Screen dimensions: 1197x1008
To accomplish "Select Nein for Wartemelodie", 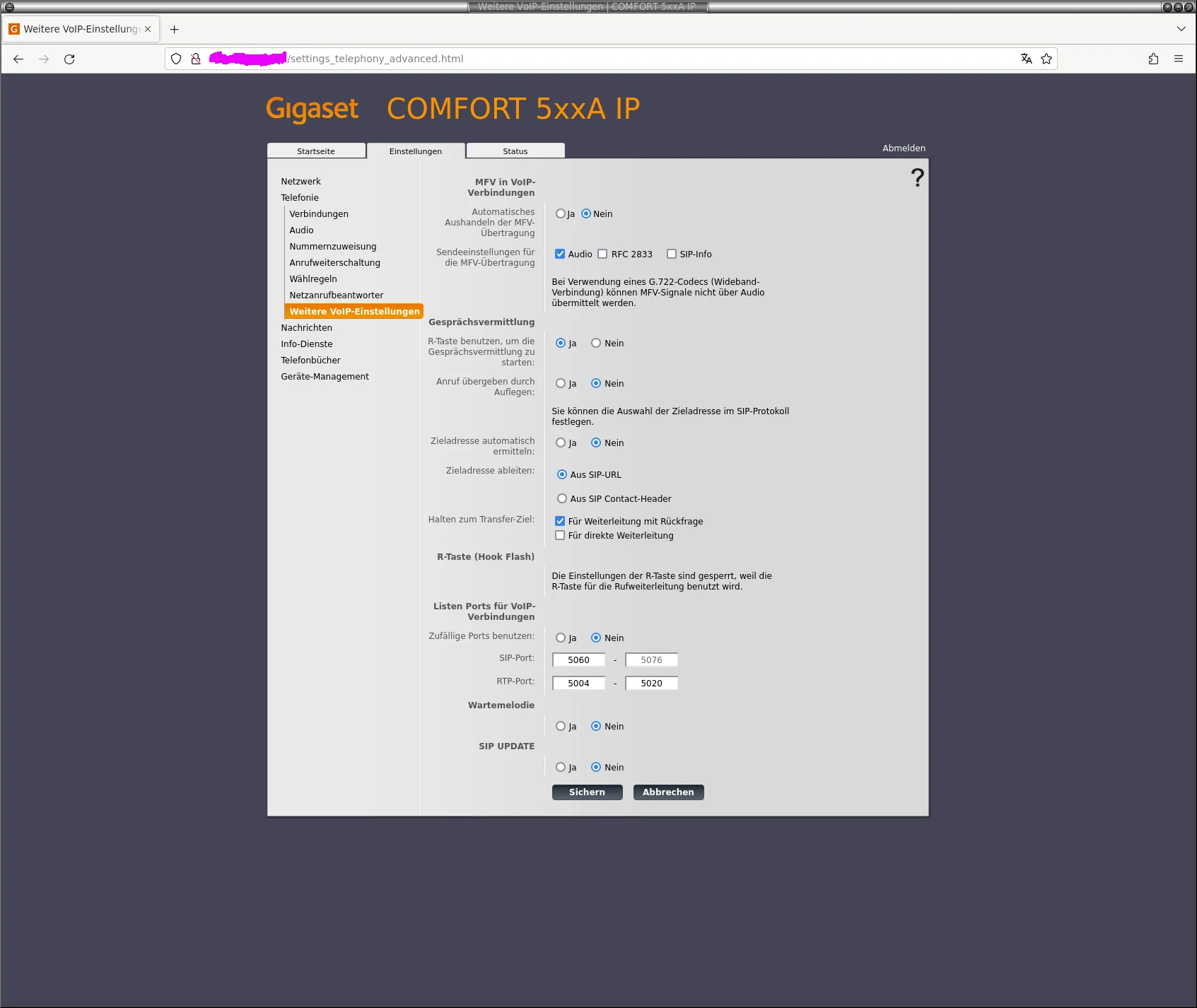I will 596,726.
